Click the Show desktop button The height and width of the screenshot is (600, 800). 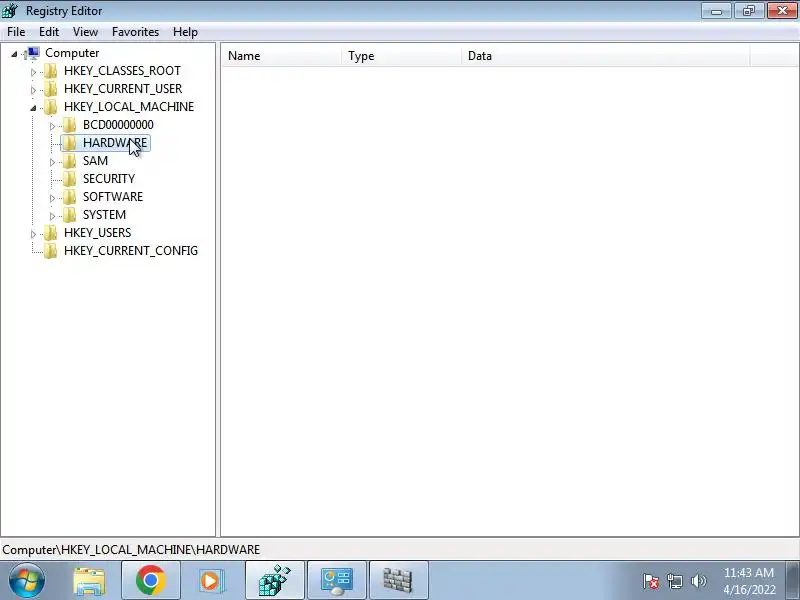[792, 580]
